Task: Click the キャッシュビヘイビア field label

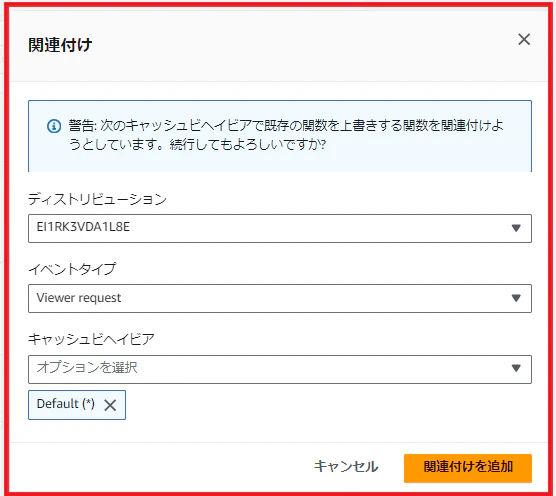Action: [91, 339]
